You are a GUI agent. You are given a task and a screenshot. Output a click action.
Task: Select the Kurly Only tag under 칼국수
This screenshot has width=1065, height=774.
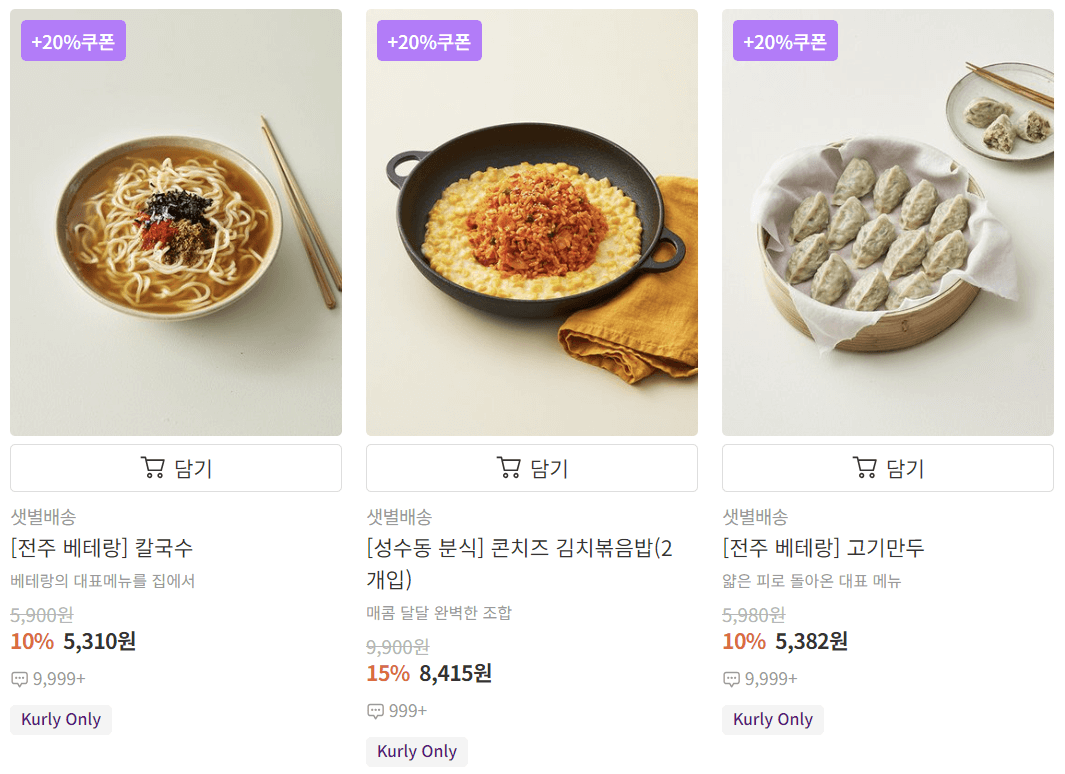60,719
